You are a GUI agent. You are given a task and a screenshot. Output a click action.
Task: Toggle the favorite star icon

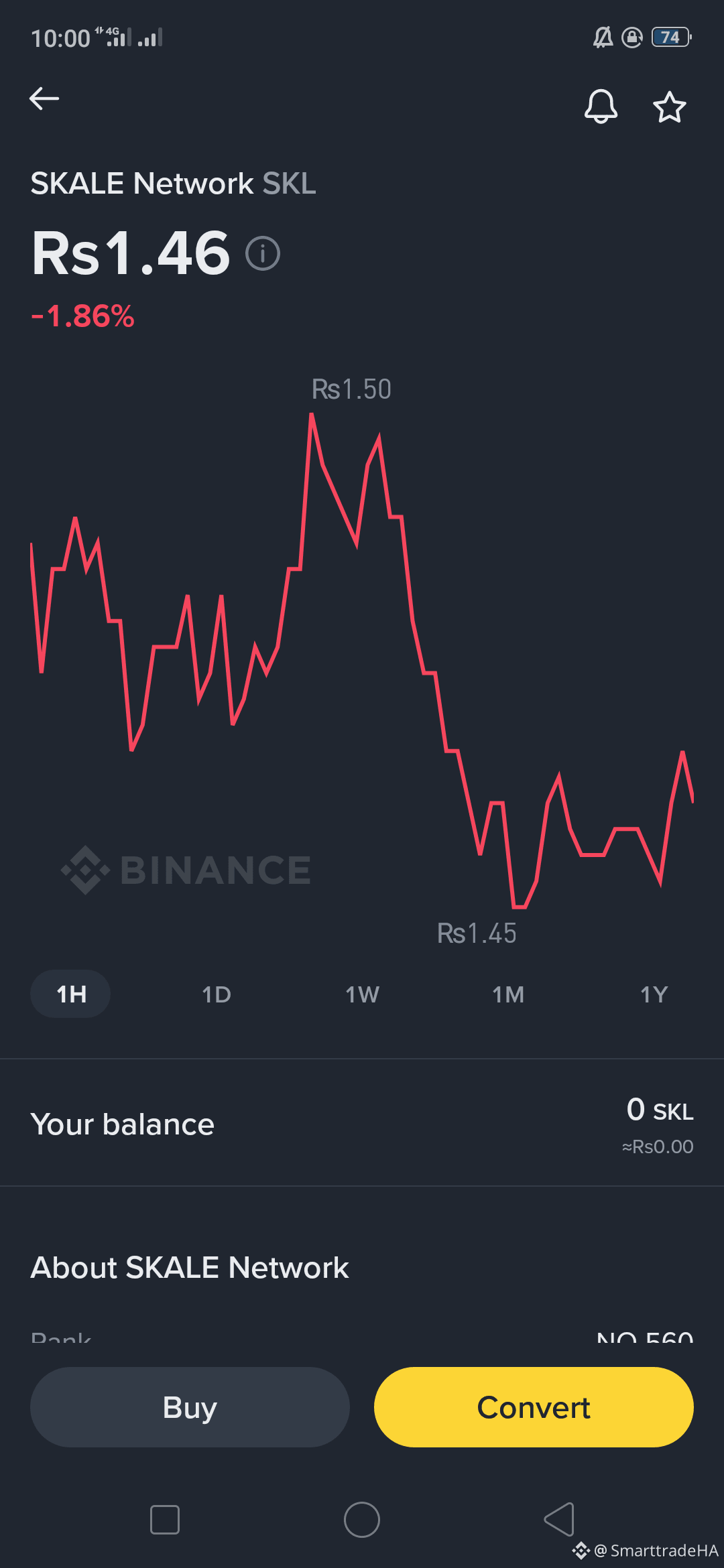tap(669, 107)
